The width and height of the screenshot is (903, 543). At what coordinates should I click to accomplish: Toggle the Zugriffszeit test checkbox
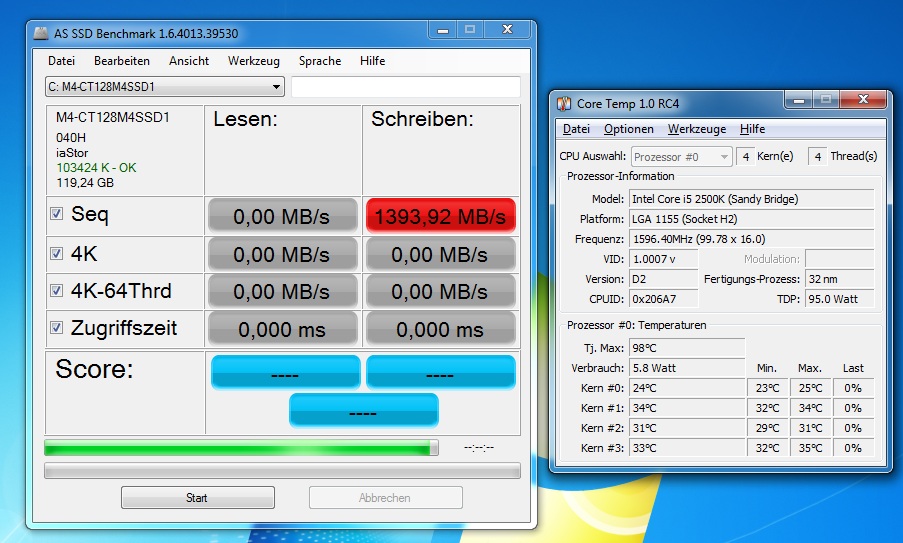tap(56, 328)
